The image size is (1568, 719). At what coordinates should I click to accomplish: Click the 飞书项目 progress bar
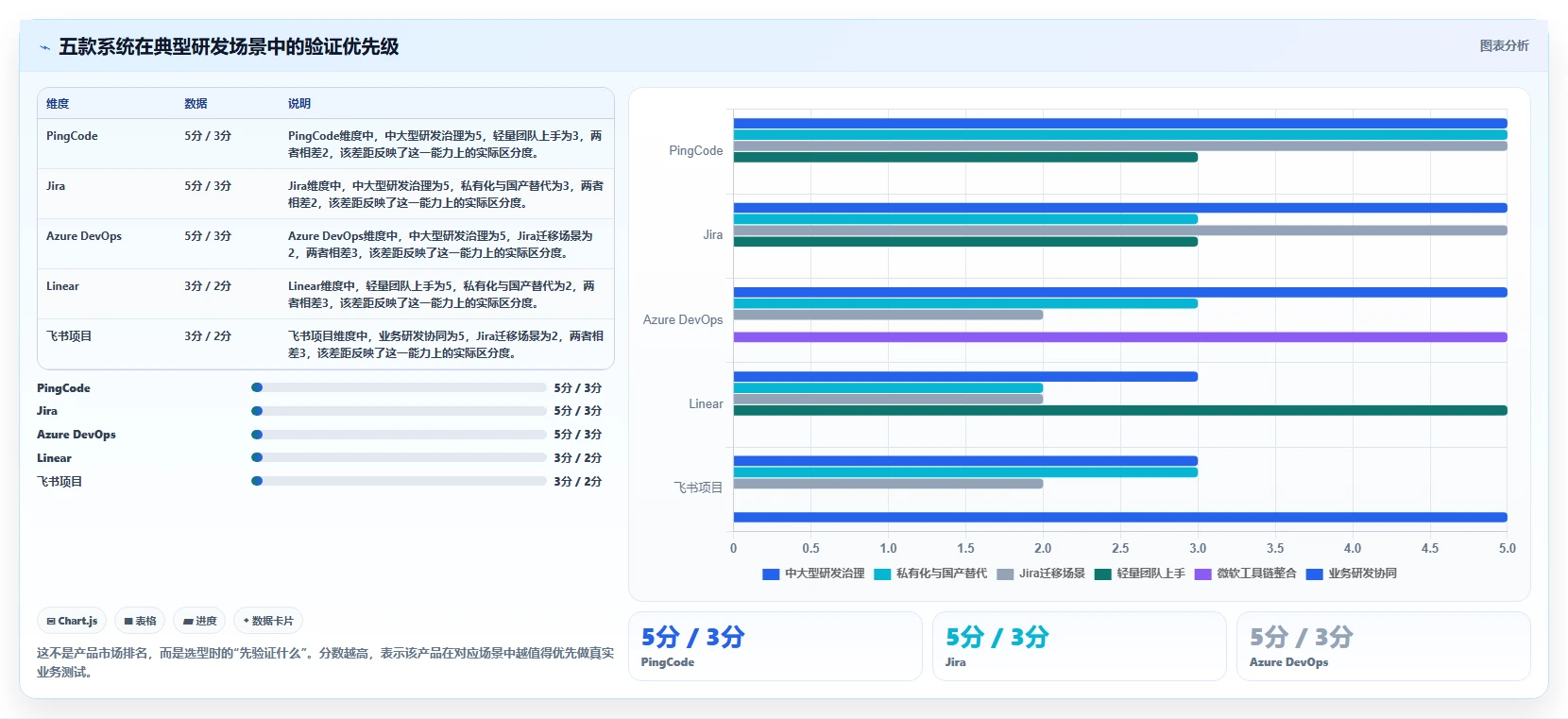click(x=399, y=481)
